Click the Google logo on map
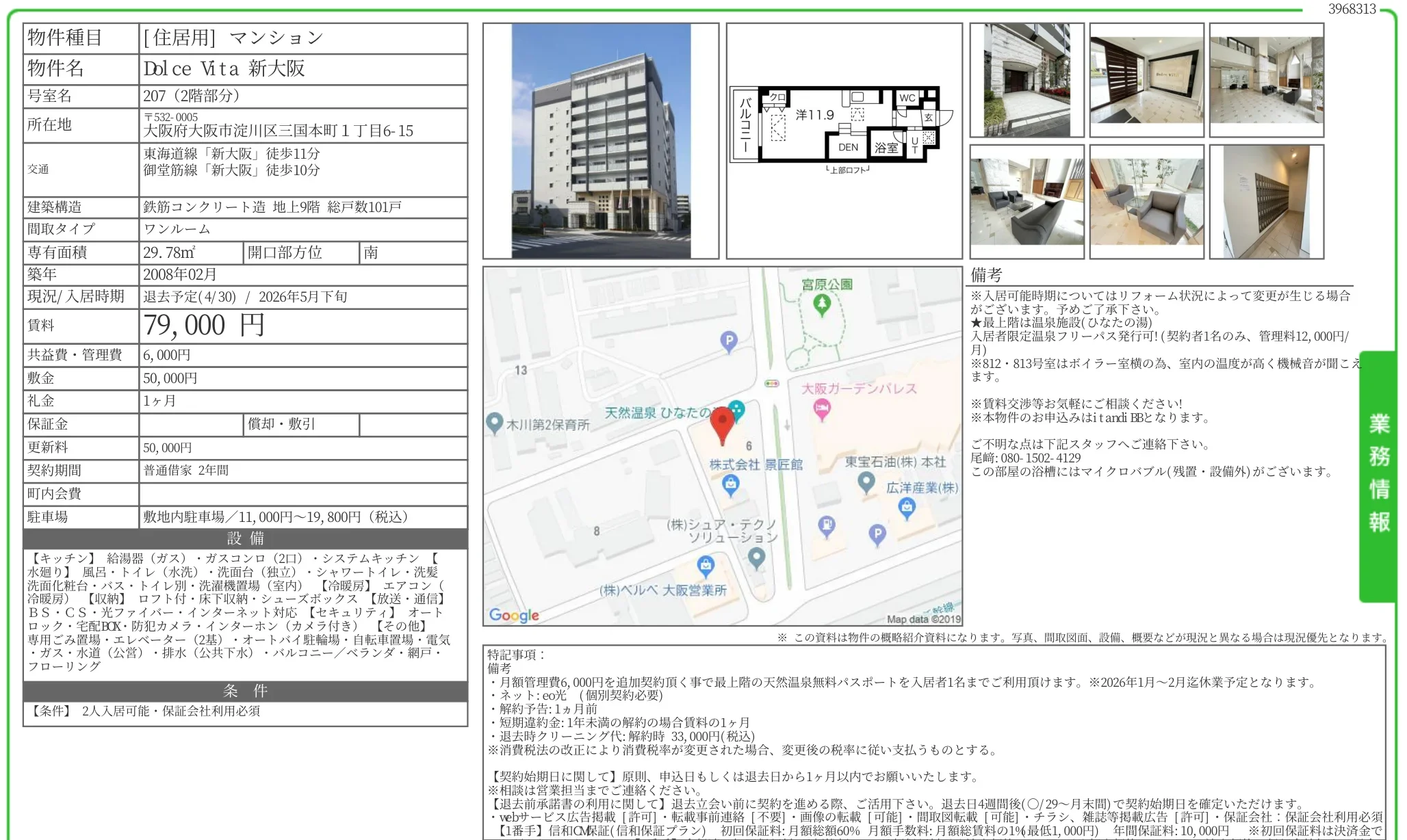The image size is (1407, 840). (x=514, y=615)
